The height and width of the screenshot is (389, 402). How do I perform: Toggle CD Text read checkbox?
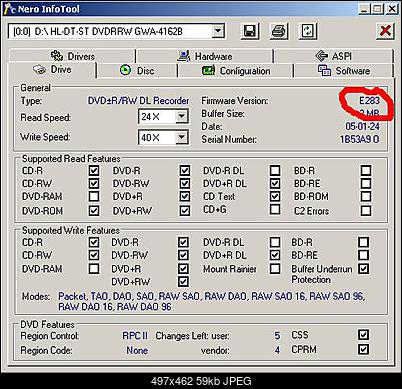pyautogui.click(x=275, y=196)
